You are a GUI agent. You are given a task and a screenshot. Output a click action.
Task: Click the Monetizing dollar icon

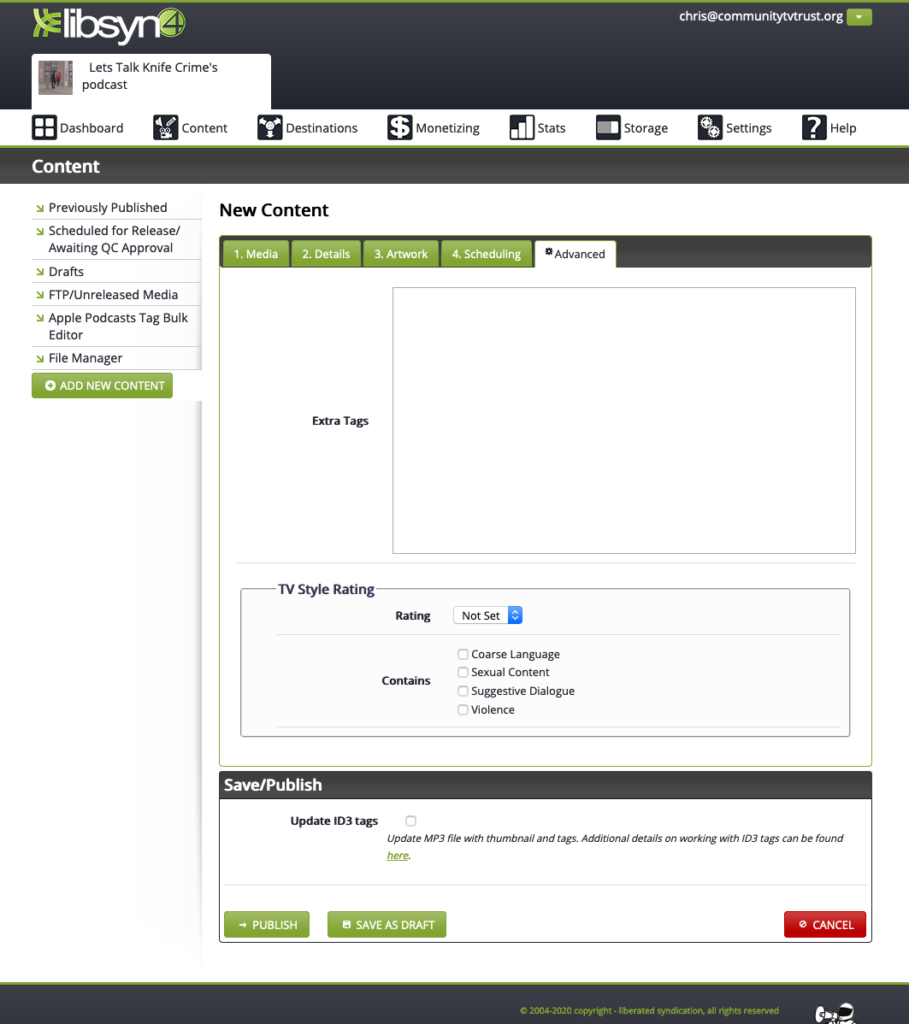399,127
